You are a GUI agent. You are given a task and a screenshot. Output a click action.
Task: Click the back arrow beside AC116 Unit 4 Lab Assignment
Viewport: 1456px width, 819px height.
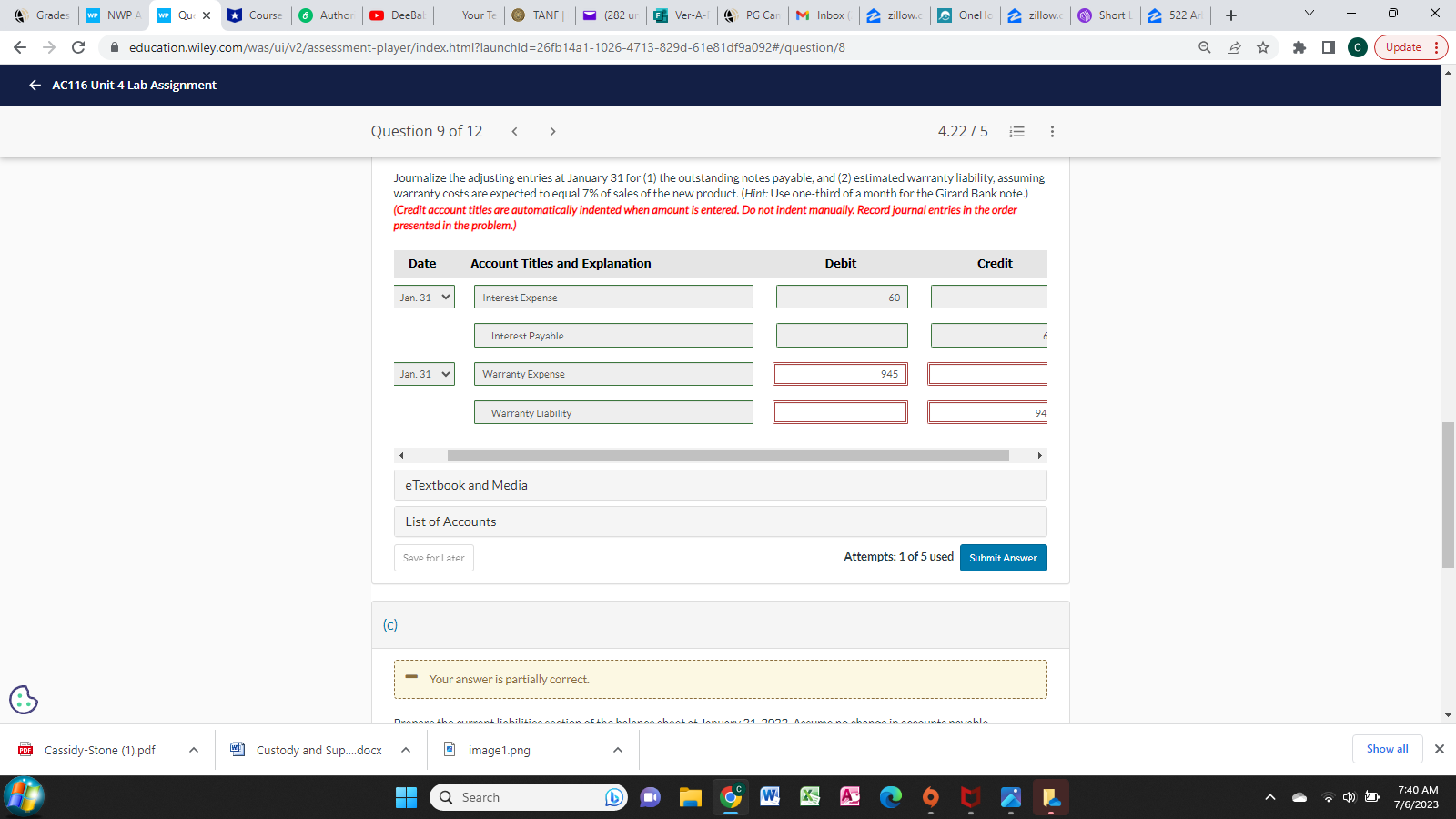34,85
